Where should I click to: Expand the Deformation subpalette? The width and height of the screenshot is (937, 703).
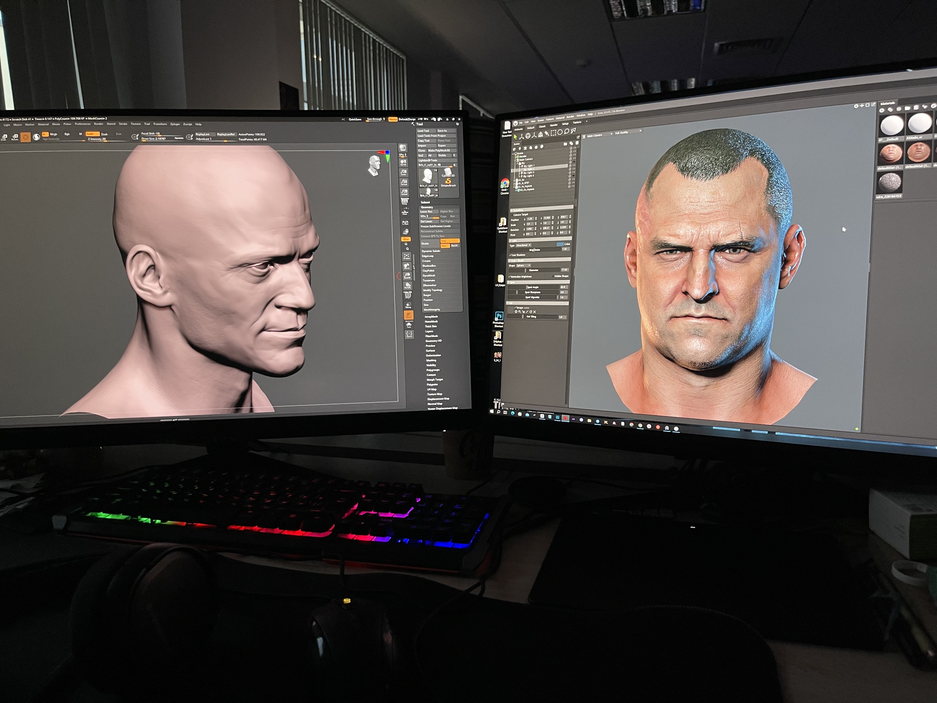point(433,355)
